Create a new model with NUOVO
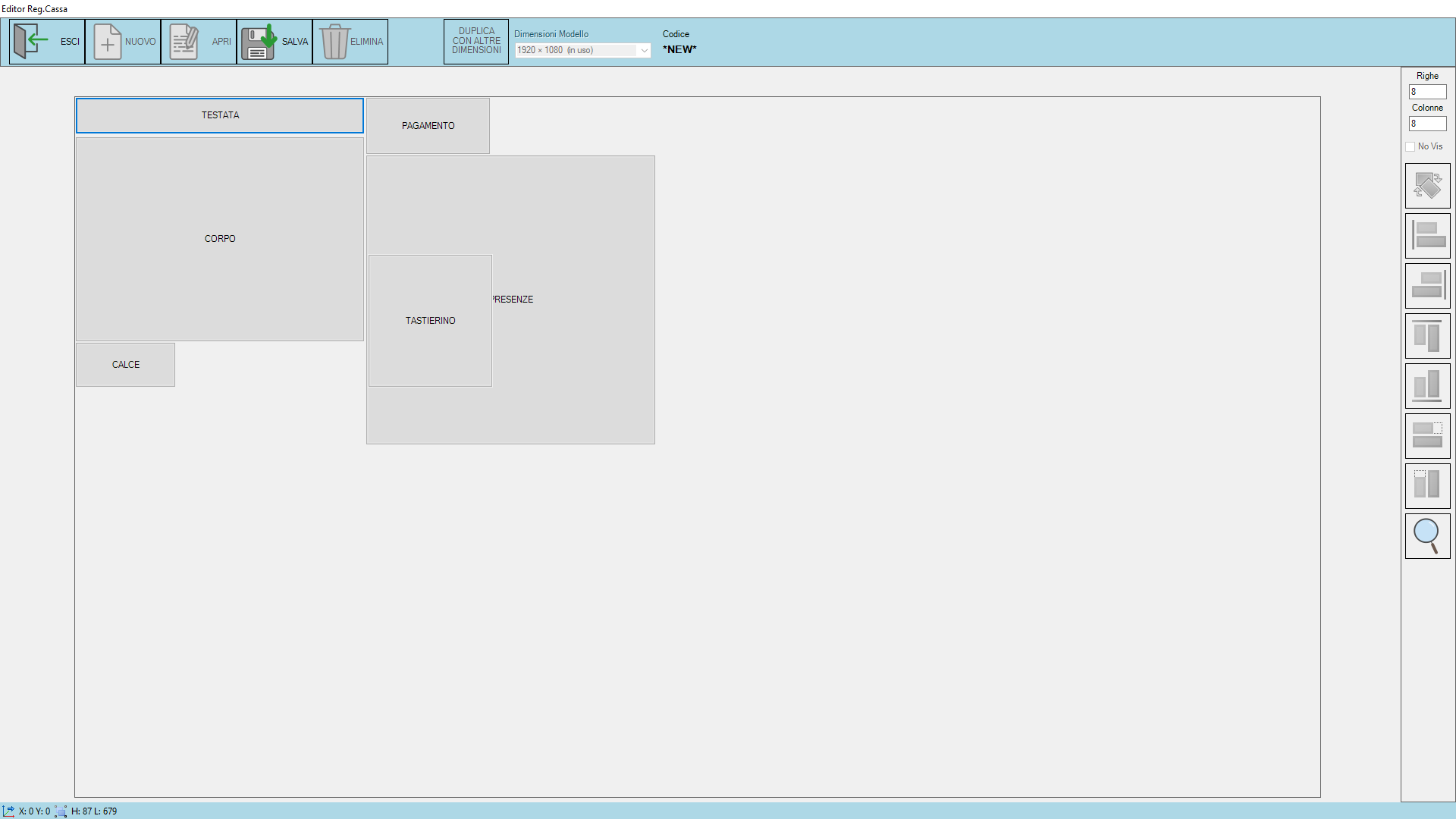The width and height of the screenshot is (1456, 819). click(123, 41)
